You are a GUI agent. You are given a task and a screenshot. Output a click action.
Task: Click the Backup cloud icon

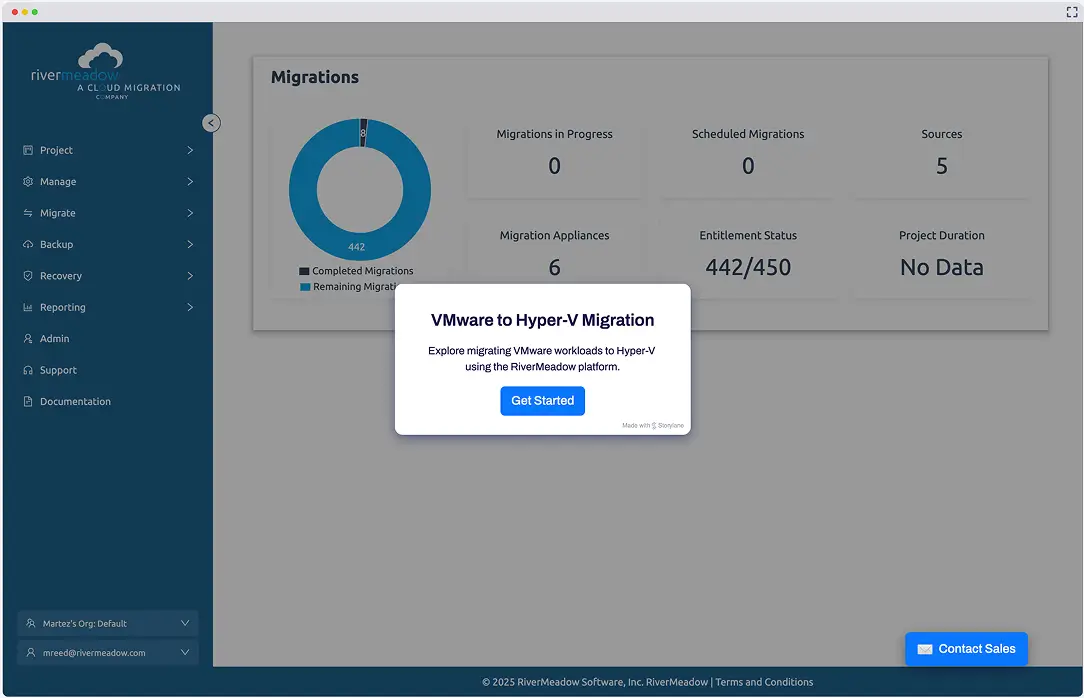28,245
